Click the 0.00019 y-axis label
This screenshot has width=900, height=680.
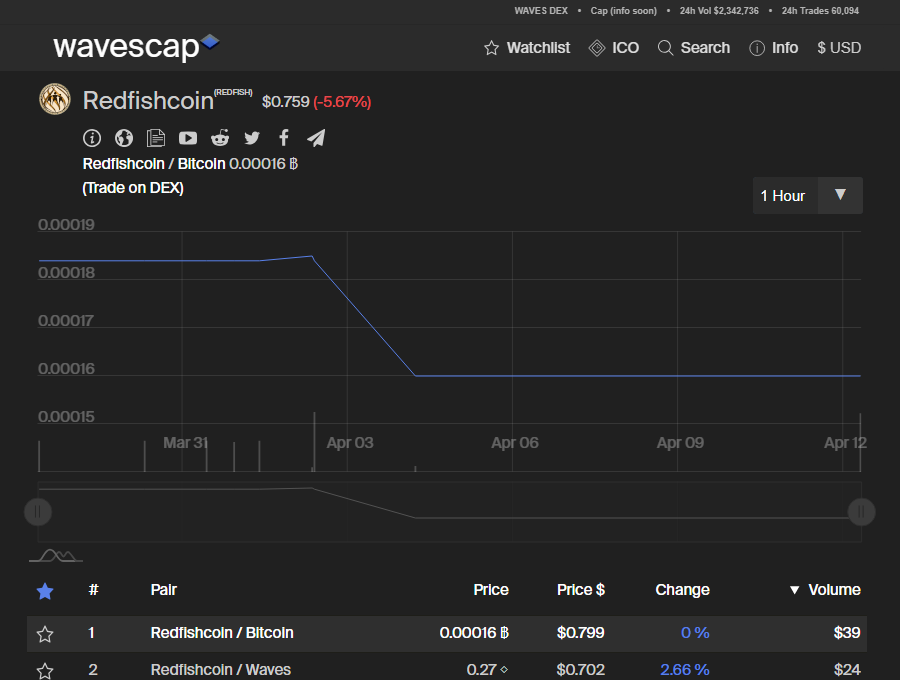coord(66,225)
